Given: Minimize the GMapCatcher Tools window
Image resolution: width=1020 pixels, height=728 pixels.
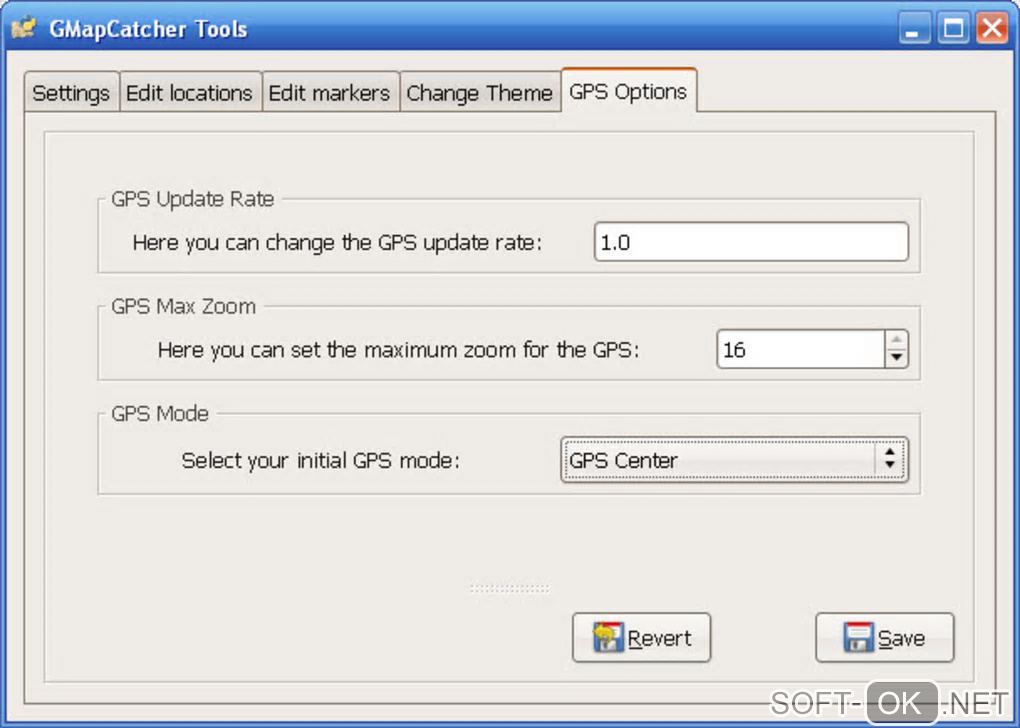Looking at the screenshot, I should (x=914, y=29).
